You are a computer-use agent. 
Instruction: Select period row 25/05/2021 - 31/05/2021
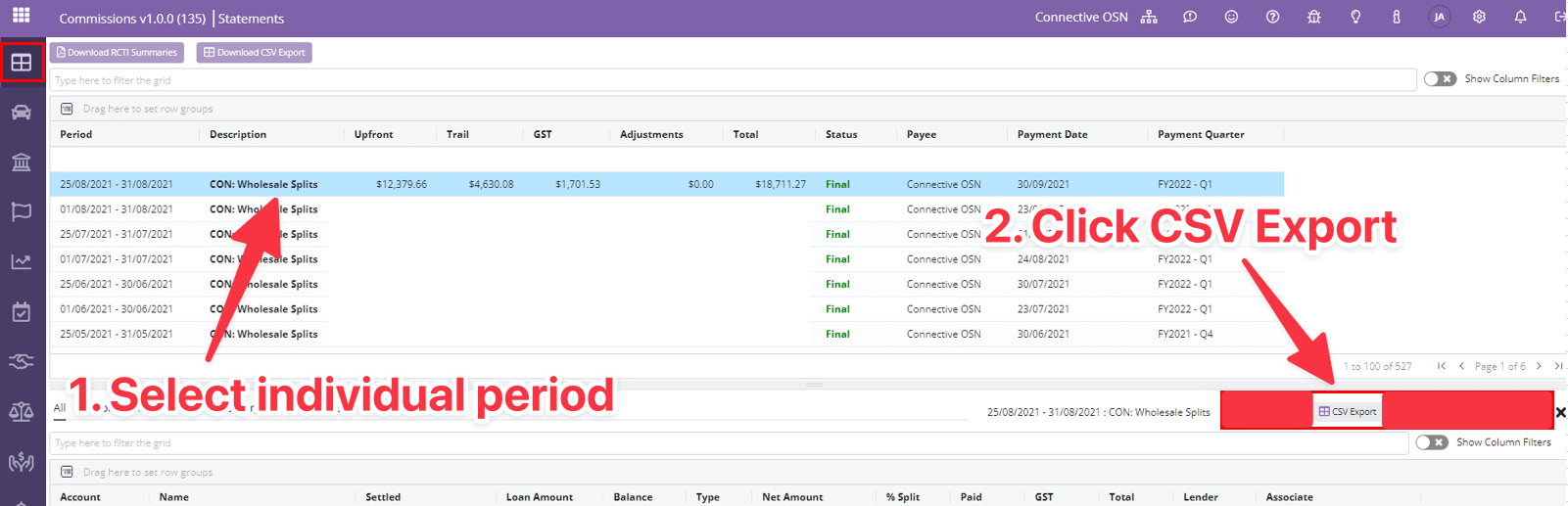[x=667, y=334]
